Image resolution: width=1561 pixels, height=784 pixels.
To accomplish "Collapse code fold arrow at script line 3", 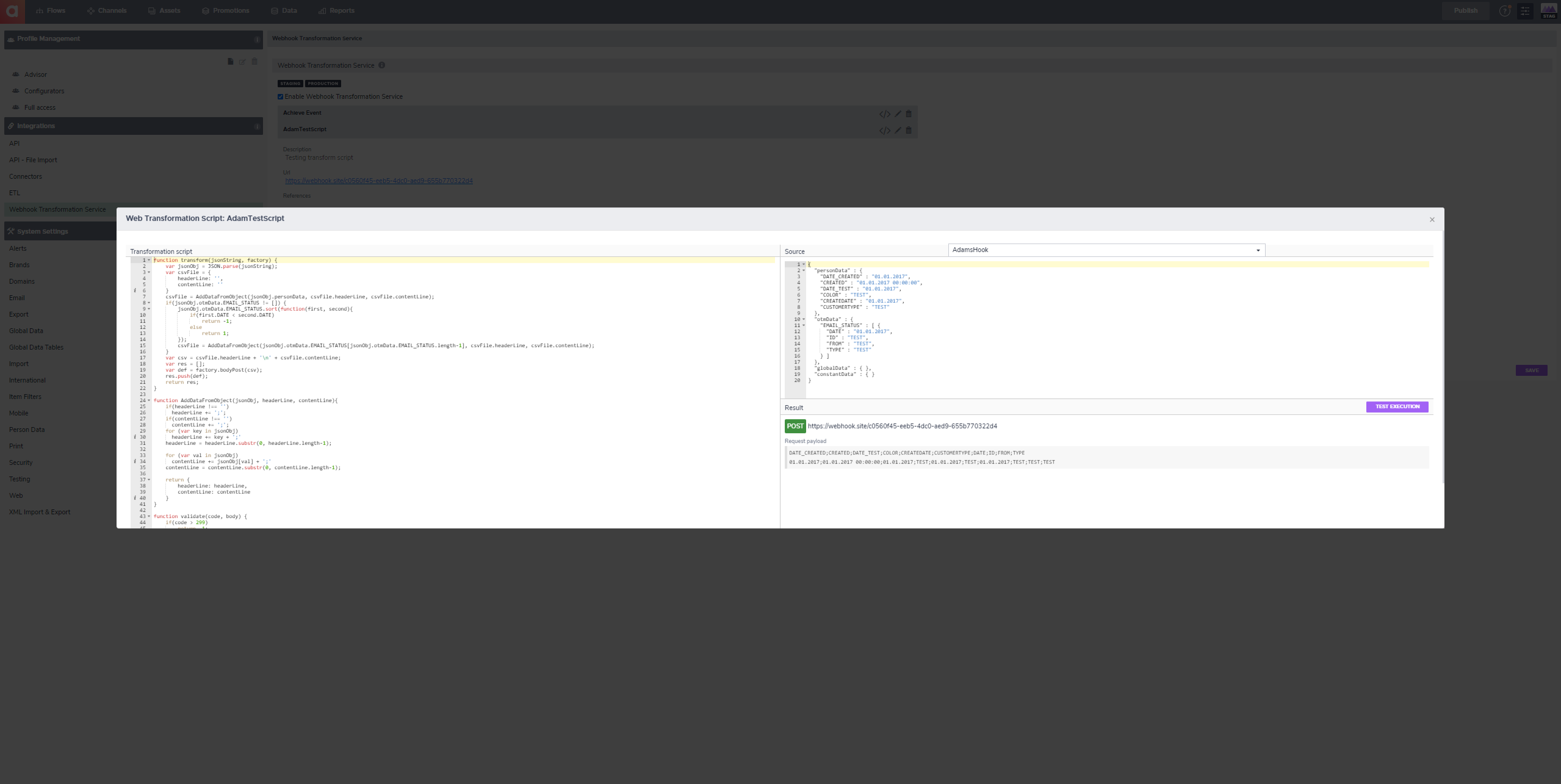I will (149, 272).
